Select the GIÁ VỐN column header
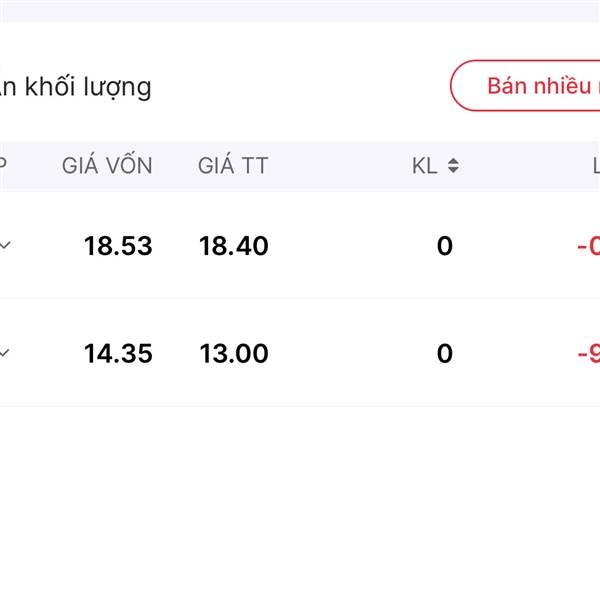This screenshot has height=600, width=600. [107, 166]
